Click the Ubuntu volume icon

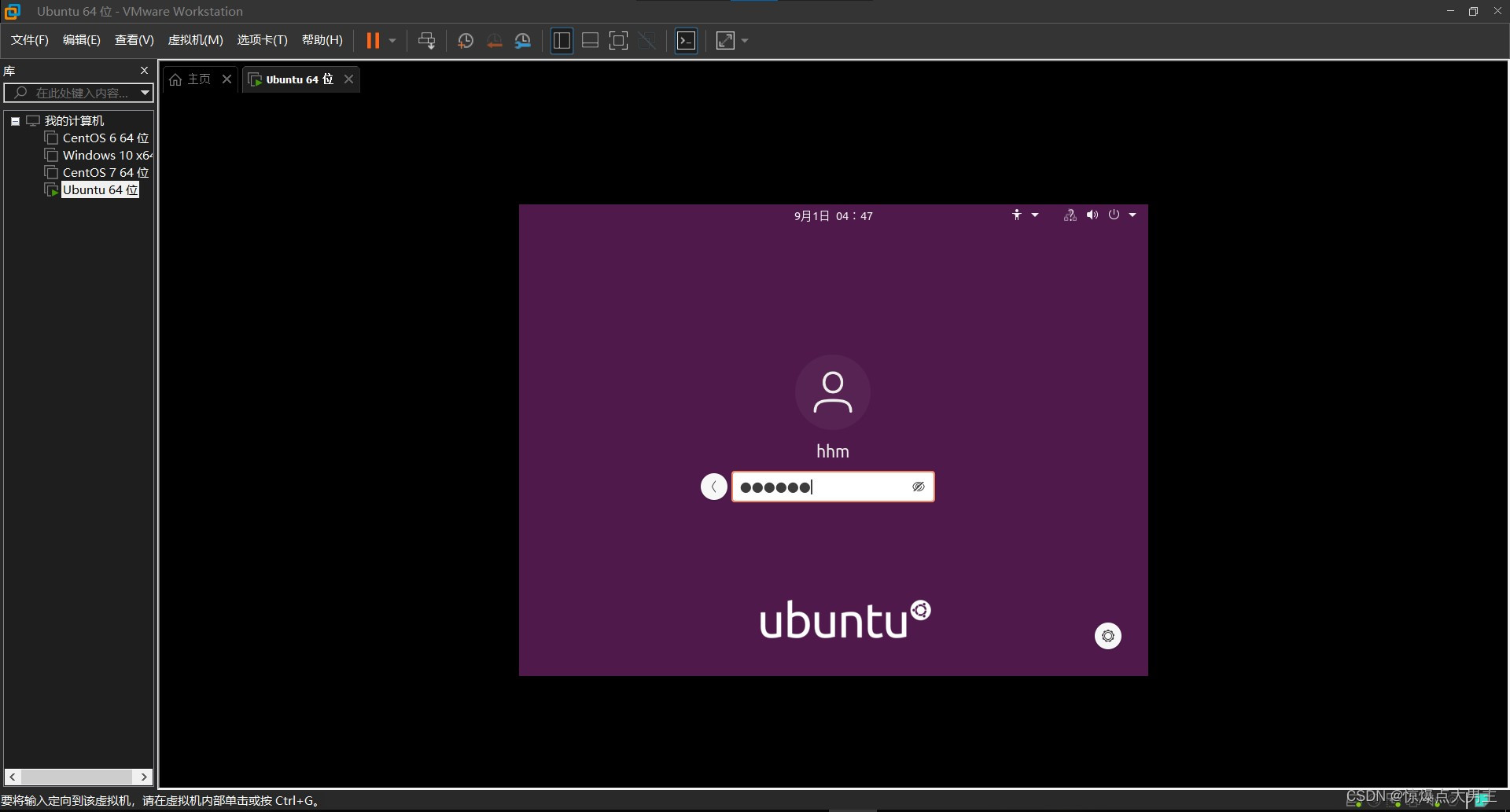point(1092,215)
